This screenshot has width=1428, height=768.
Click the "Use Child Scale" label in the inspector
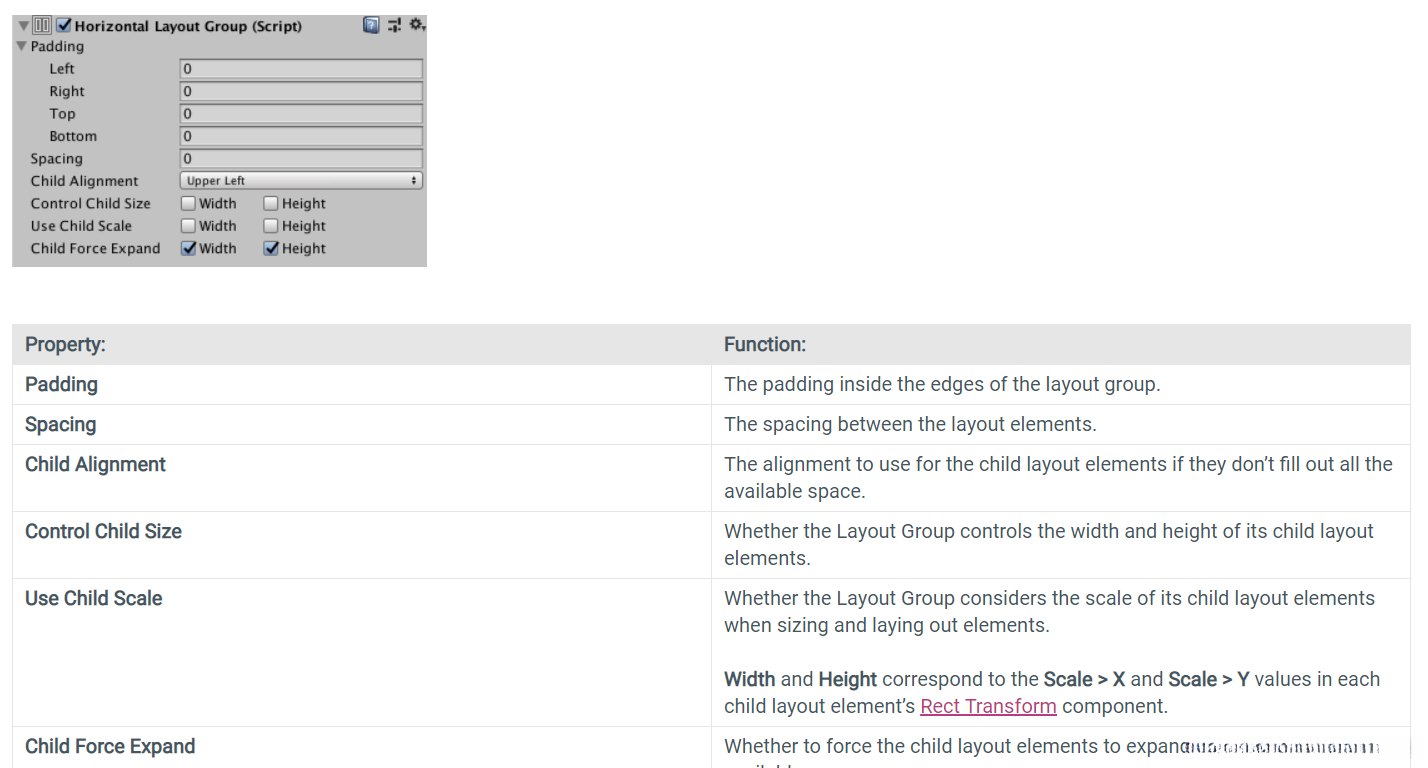tap(81, 226)
